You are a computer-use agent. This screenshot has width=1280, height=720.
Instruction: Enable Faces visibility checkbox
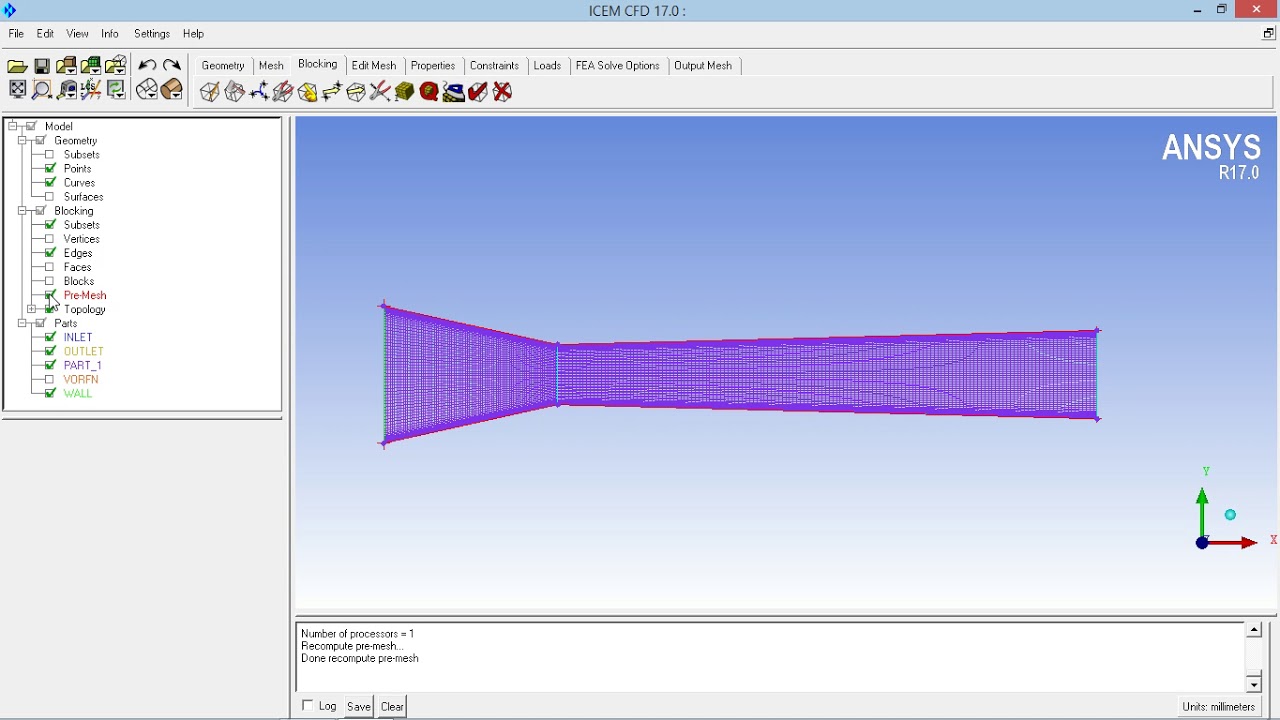point(50,267)
